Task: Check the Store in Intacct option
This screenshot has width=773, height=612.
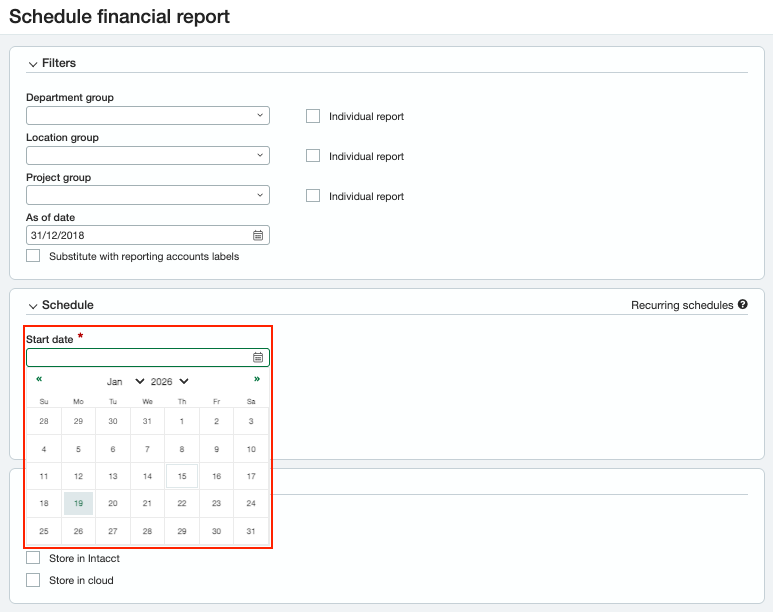Action: pyautogui.click(x=33, y=558)
